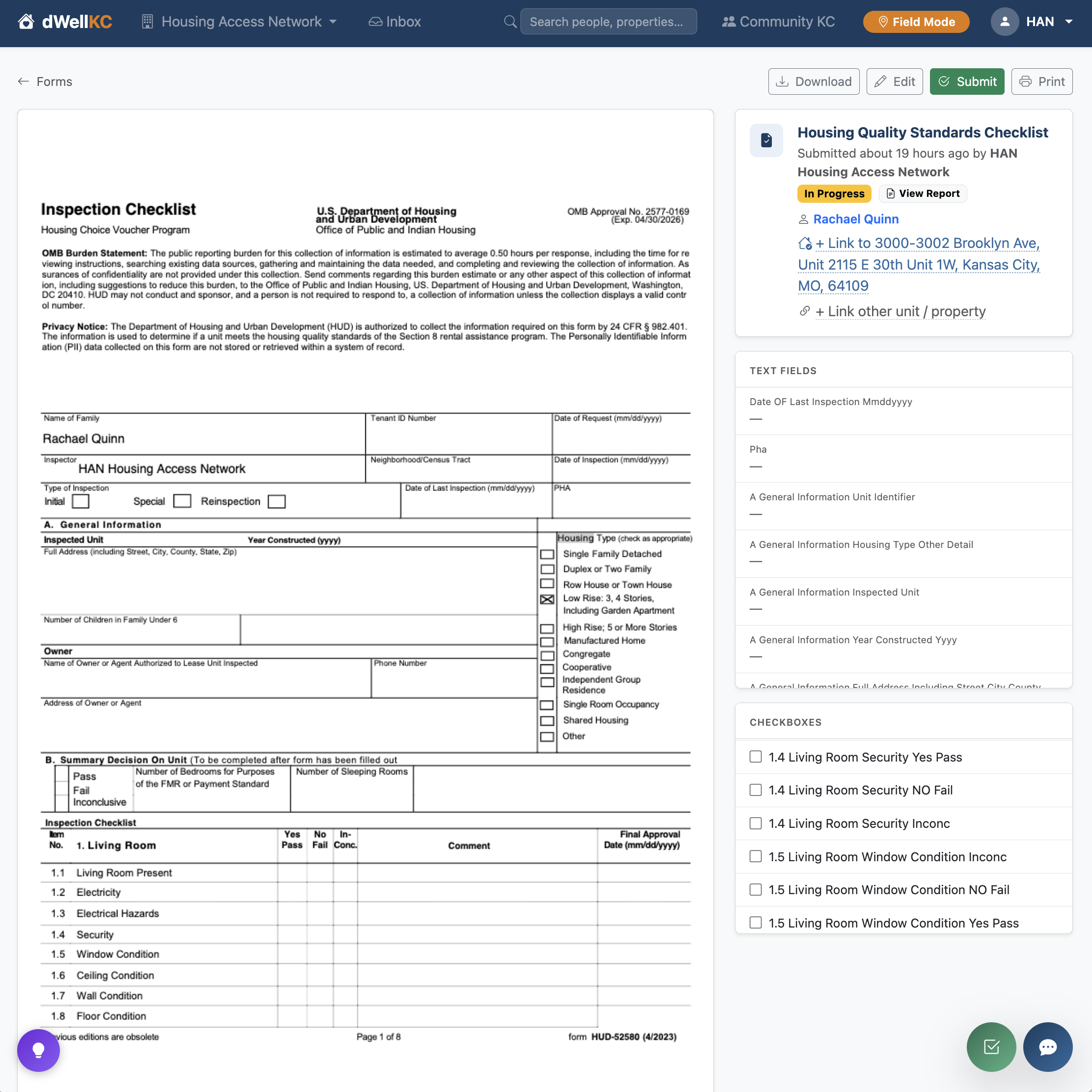Click the Print button
The height and width of the screenshot is (1092, 1092).
tap(1042, 82)
